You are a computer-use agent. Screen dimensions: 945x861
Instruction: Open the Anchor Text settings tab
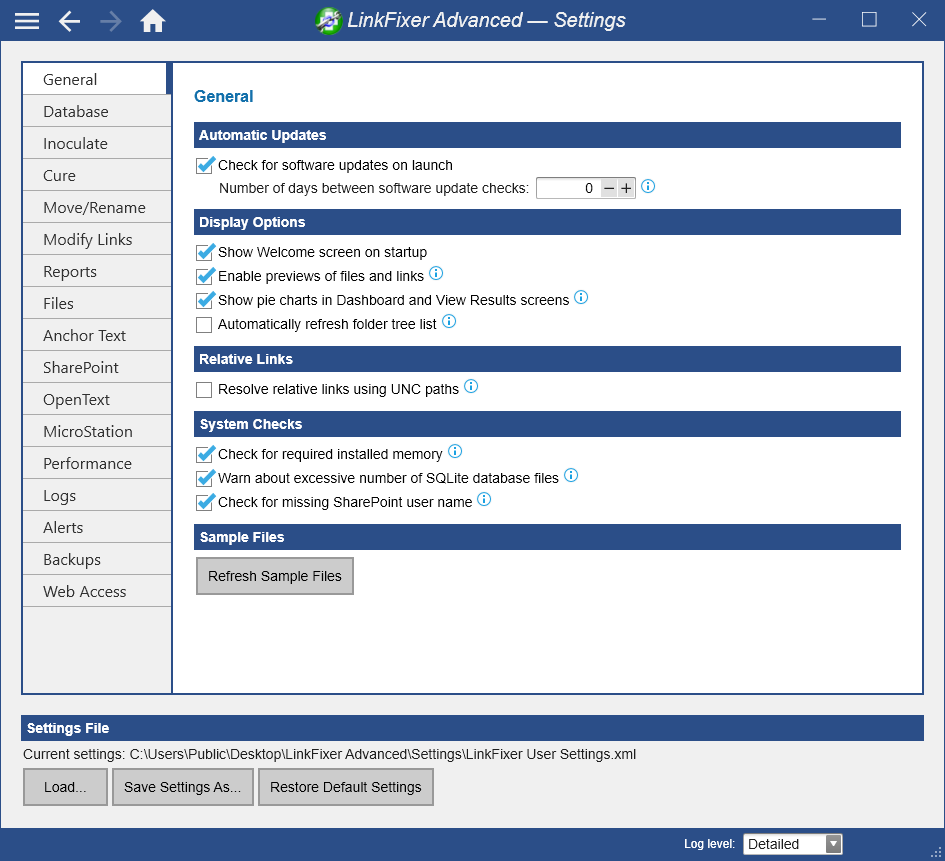pyautogui.click(x=97, y=335)
